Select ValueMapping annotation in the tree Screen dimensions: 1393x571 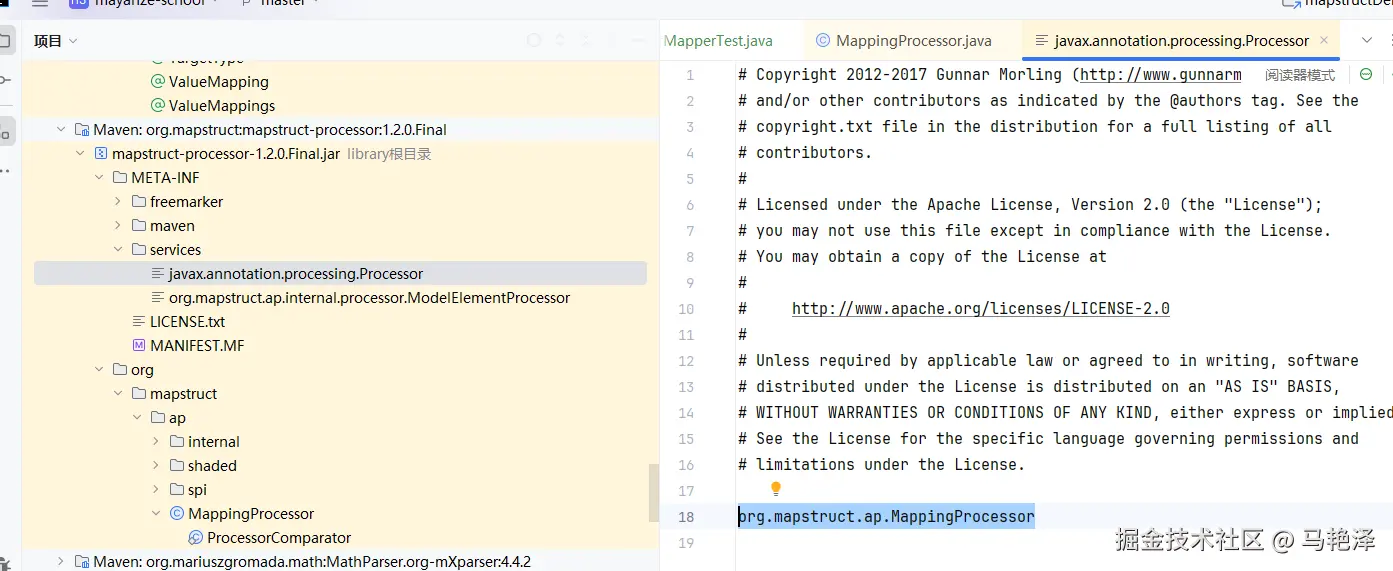pyautogui.click(x=218, y=82)
